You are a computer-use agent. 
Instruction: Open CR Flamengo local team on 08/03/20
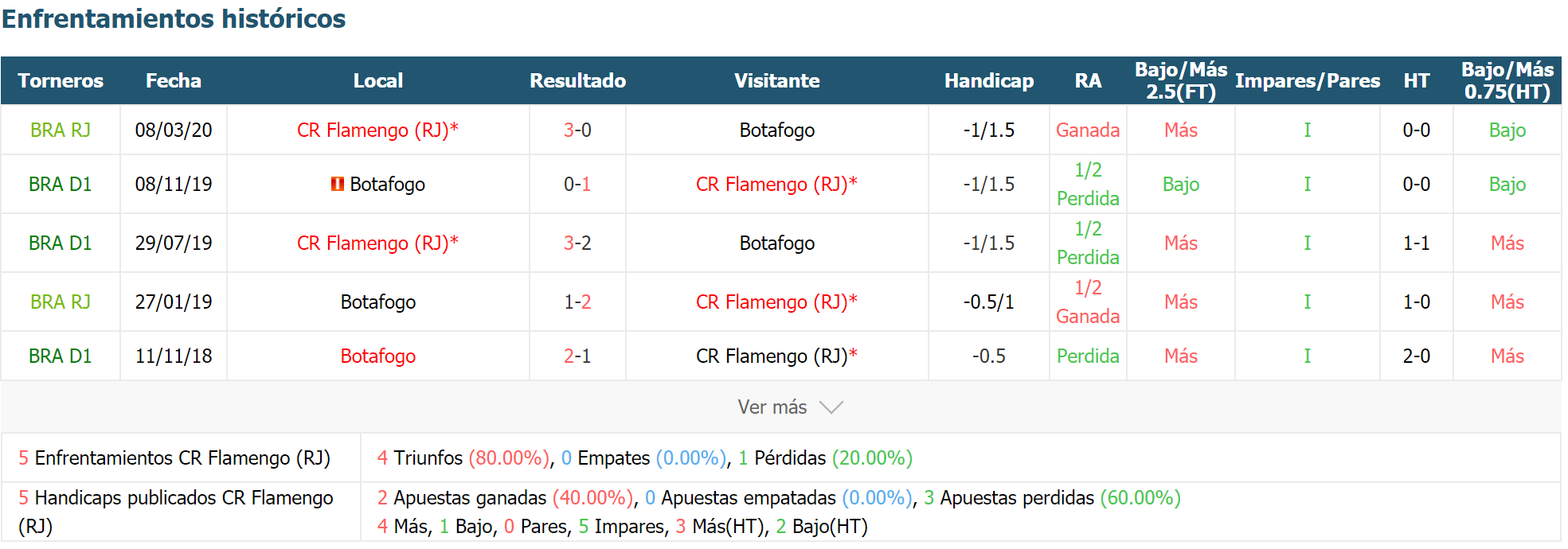point(377,130)
